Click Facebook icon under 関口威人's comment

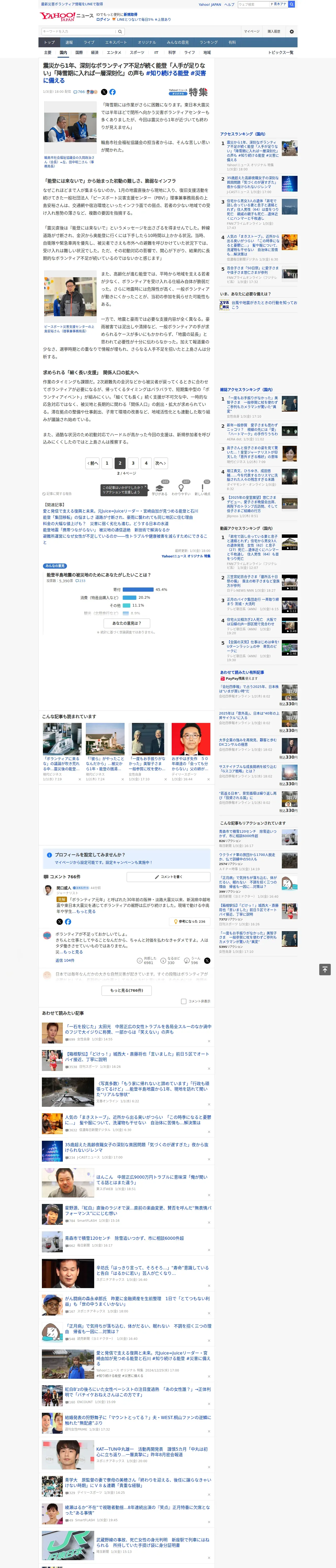[68, 921]
